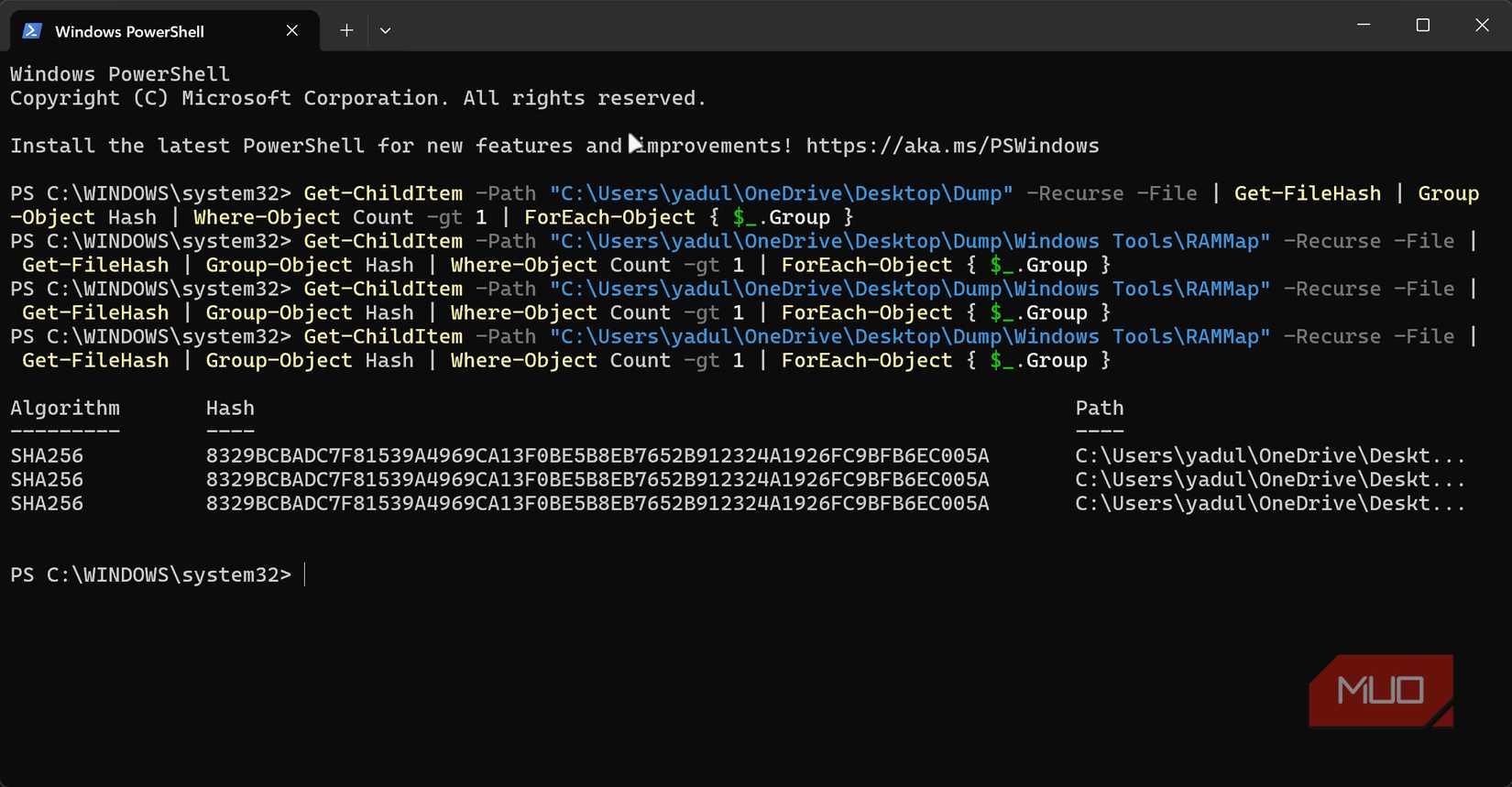This screenshot has width=1512, height=787.
Task: Select the Windows PowerShell tab
Action: pyautogui.click(x=164, y=30)
